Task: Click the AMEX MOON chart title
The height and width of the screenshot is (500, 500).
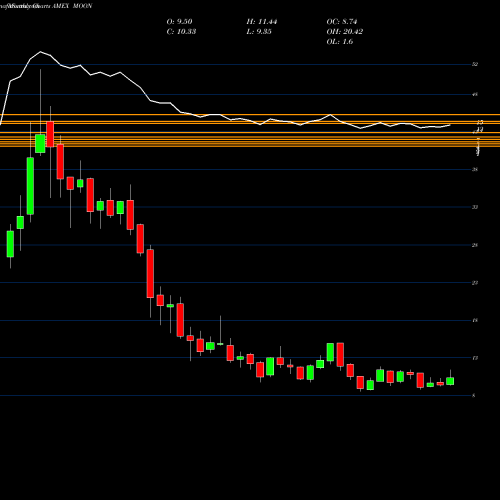Action: (x=72, y=6)
